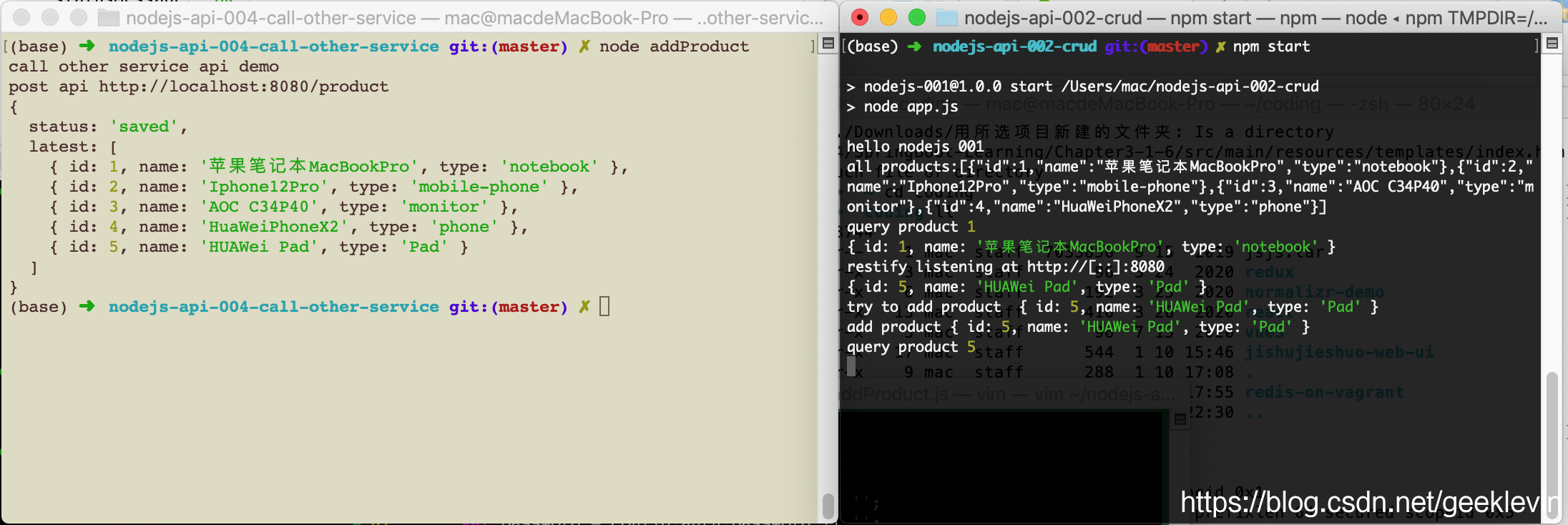Click 'jishujieshuo-web-ui' in the background window listing
The height and width of the screenshot is (525, 1568).
tap(1339, 352)
